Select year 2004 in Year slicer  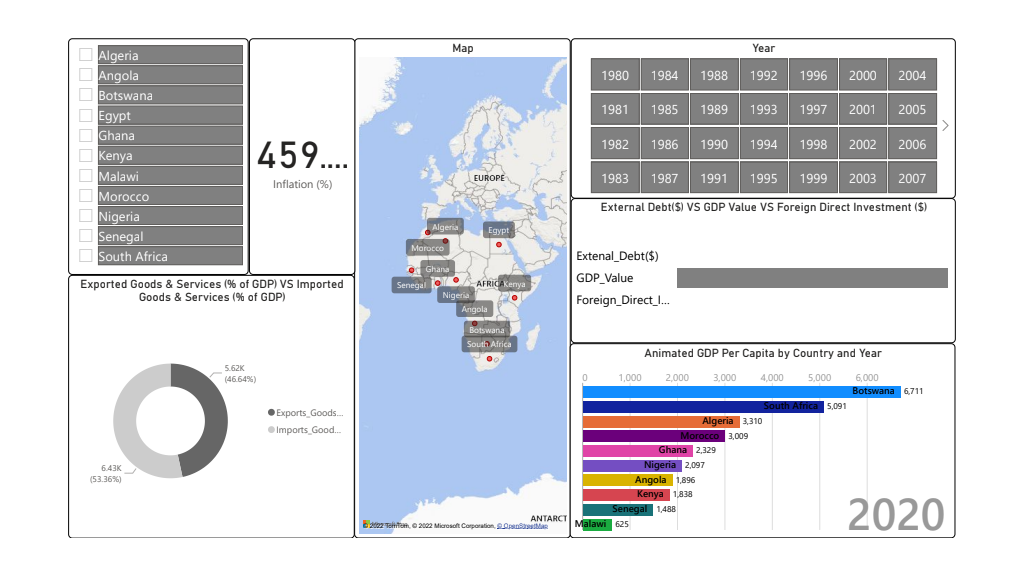coord(912,75)
